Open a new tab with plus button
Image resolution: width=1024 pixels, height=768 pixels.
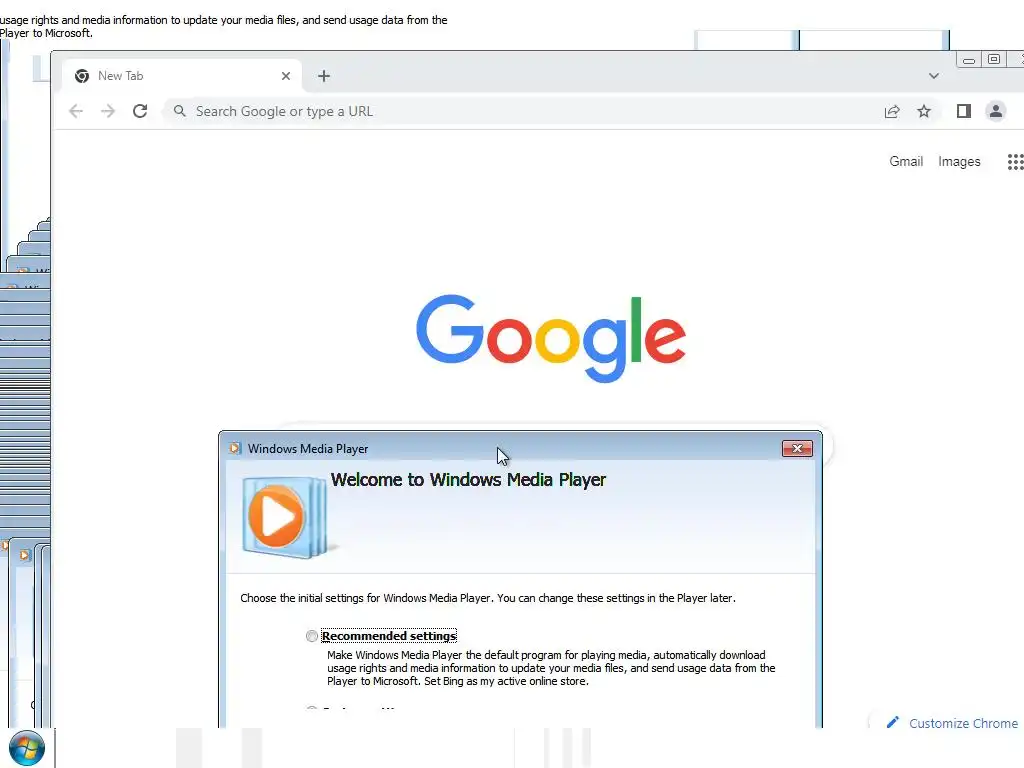coord(324,76)
